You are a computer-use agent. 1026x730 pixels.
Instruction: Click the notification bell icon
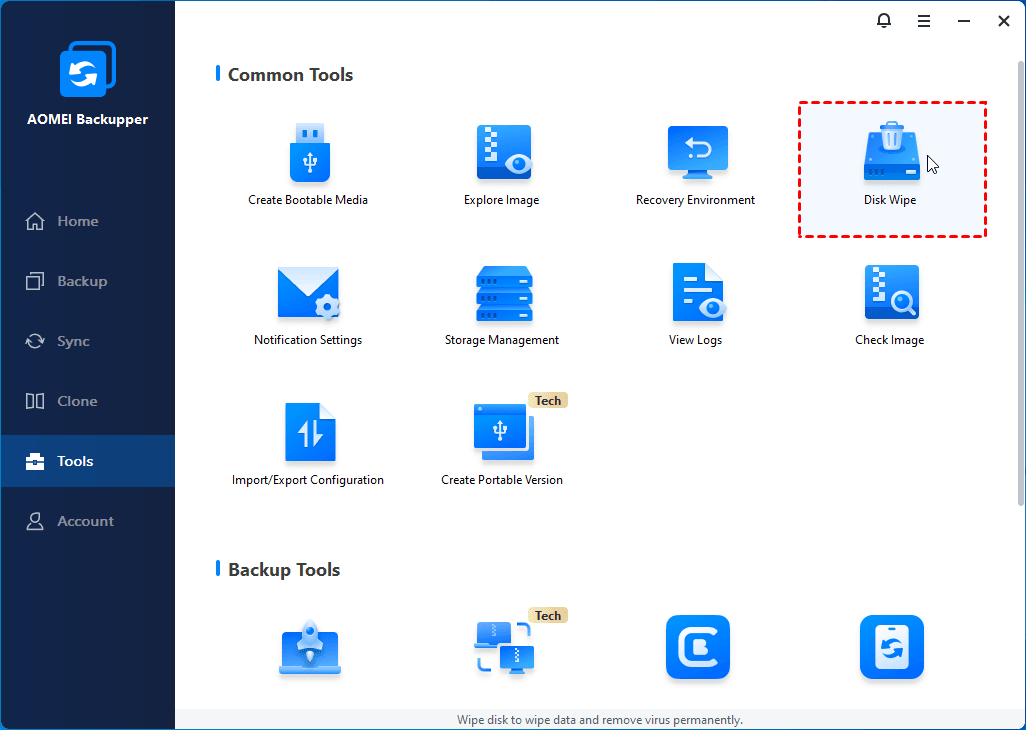coord(883,21)
